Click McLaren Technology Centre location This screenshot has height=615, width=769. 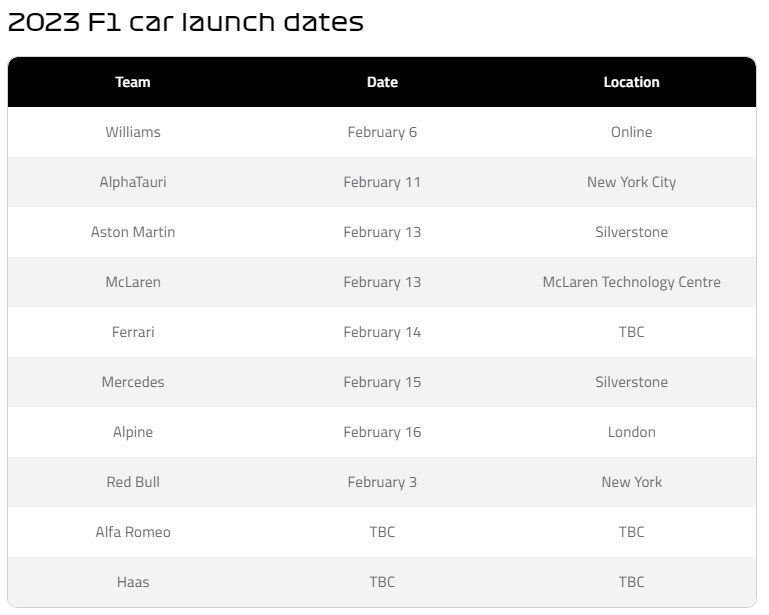coord(631,282)
